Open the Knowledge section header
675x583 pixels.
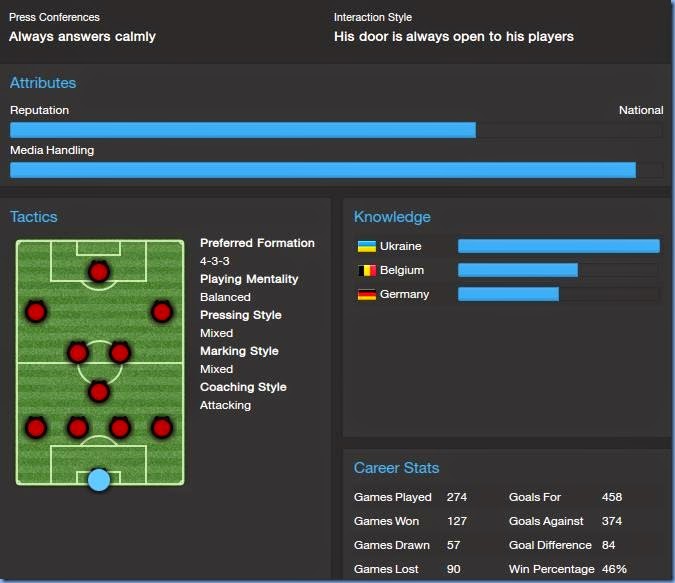[x=392, y=217]
